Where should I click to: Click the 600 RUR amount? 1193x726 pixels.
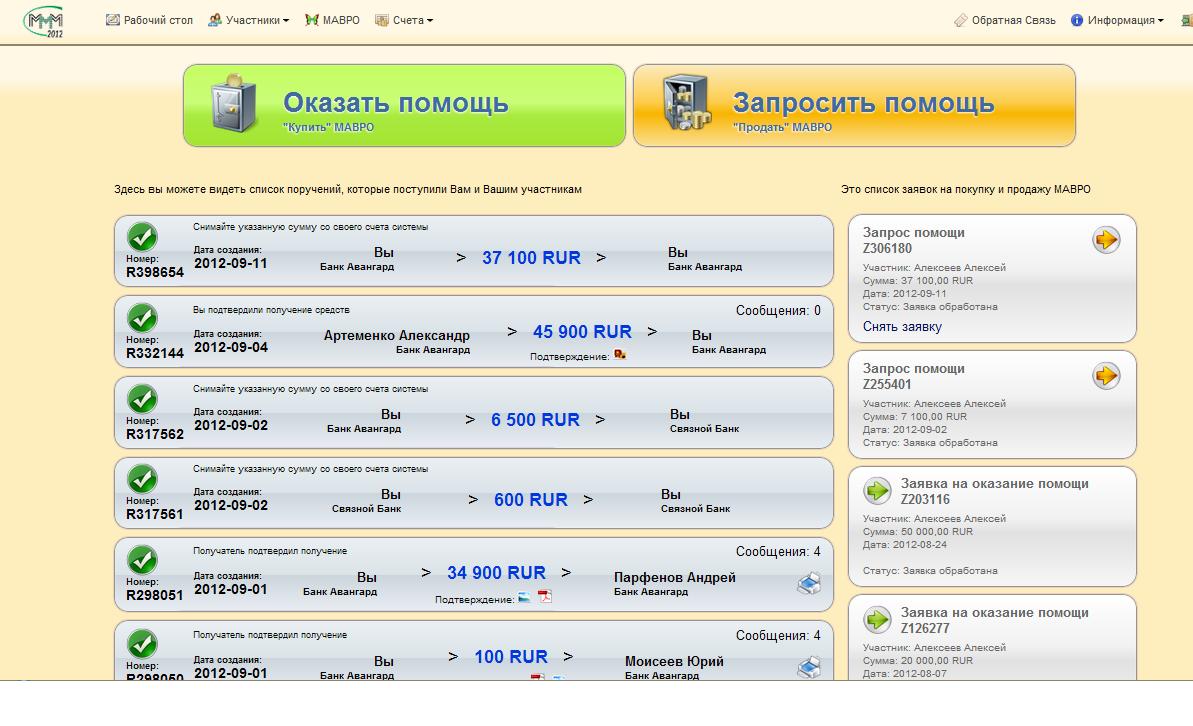pos(531,499)
